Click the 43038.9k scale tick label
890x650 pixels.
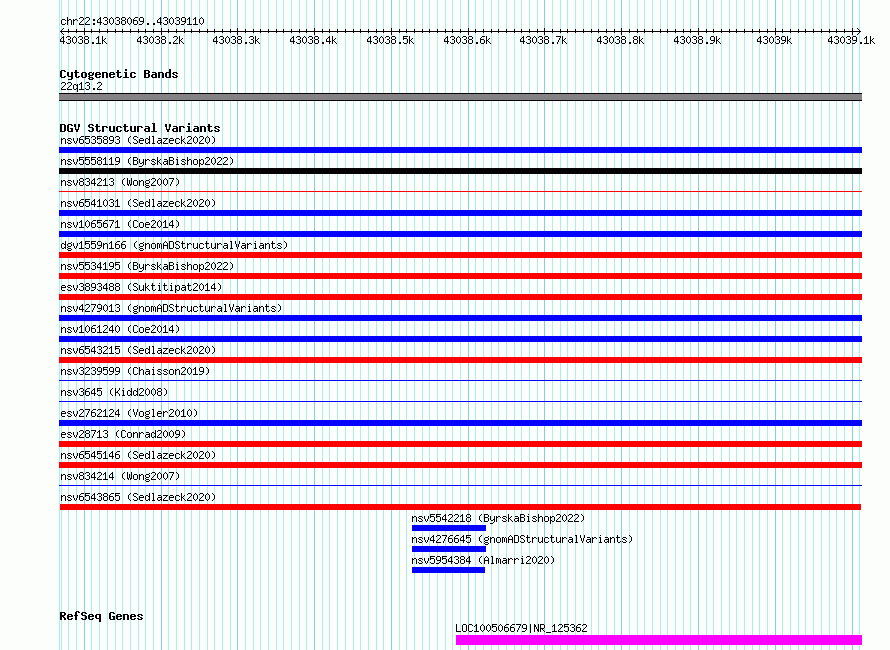[x=697, y=40]
